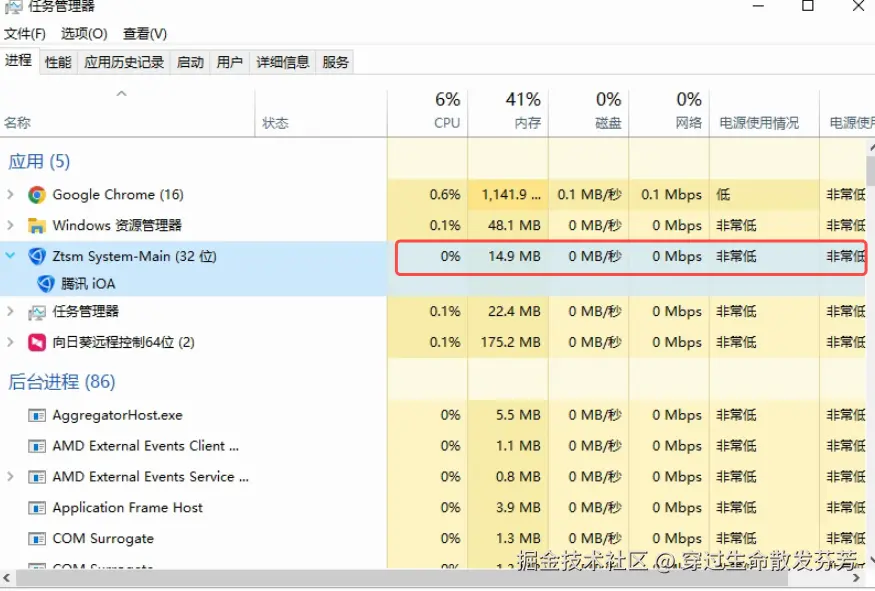The image size is (875, 591).
Task: Sort by the 名称 column header
Action: tap(127, 113)
